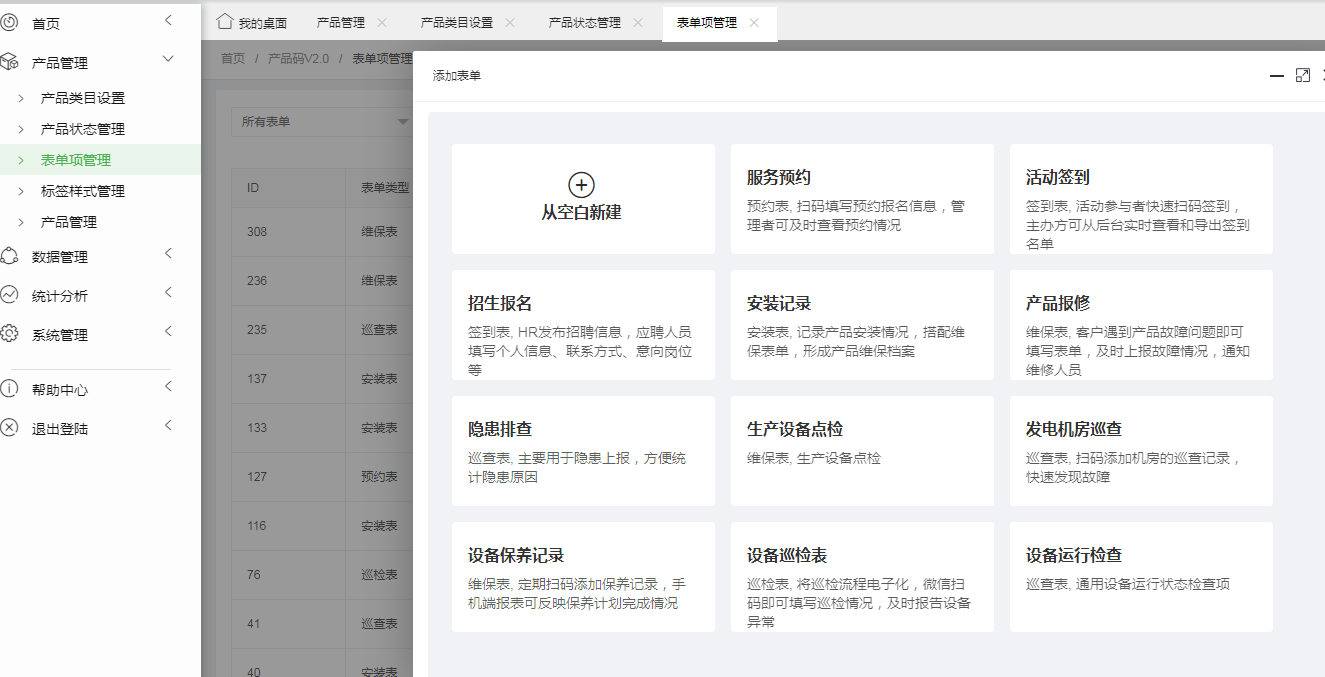Click the 首页 dashboard icon in sidebar
The width and height of the screenshot is (1325, 677).
point(9,22)
